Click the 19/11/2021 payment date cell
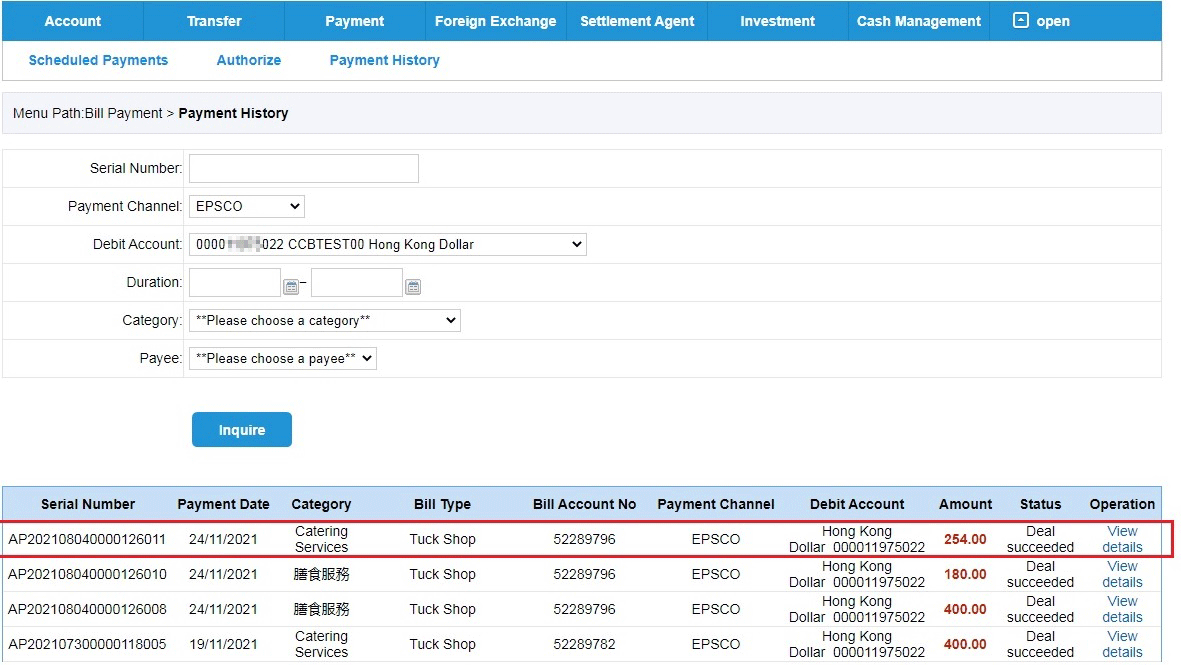This screenshot has height=665, width=1181. click(x=223, y=644)
